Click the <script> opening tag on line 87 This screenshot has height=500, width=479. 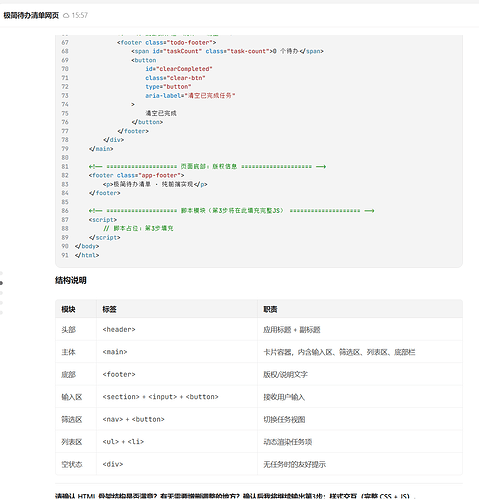coord(103,220)
